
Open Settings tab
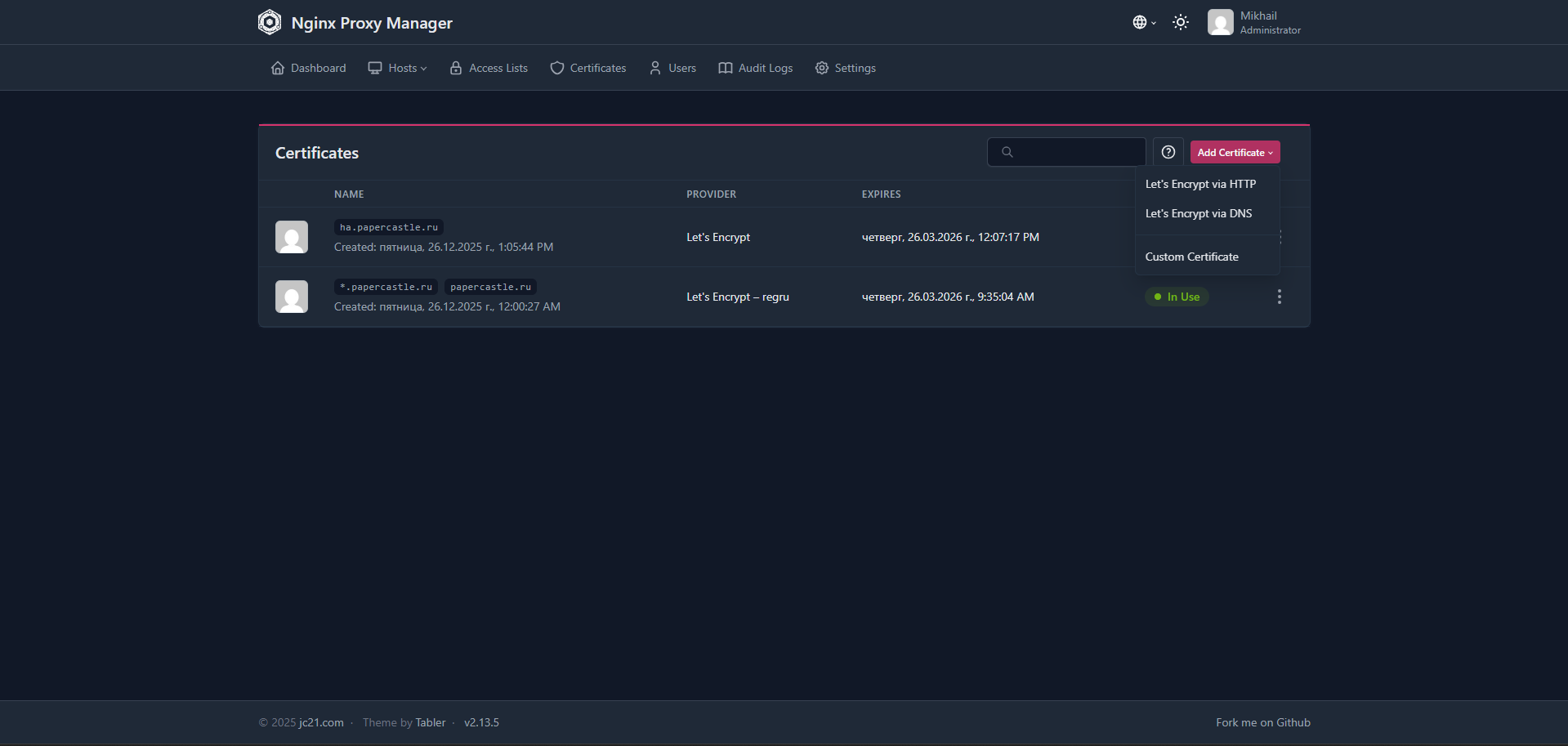pos(846,68)
